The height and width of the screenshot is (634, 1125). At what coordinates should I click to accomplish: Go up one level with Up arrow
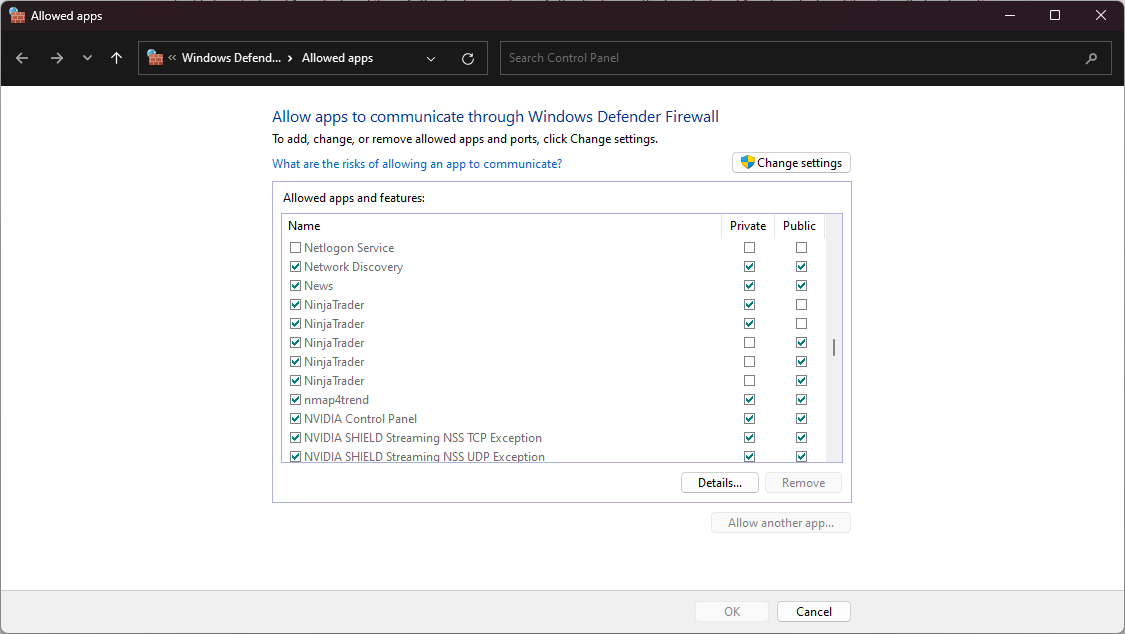click(117, 58)
